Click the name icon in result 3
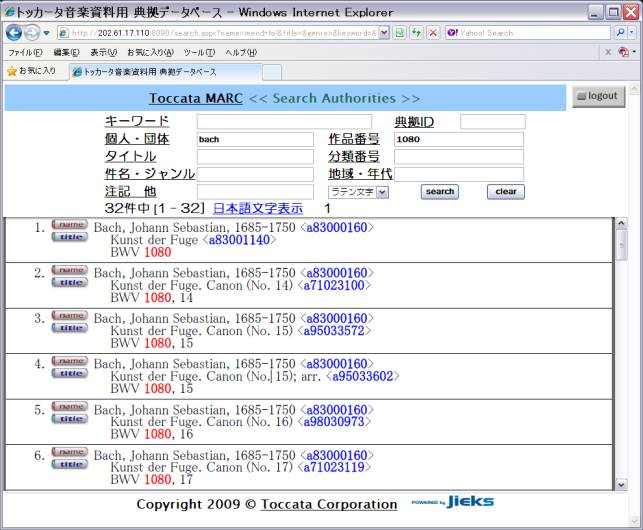Screen dimensions: 643x530 [x=70, y=315]
